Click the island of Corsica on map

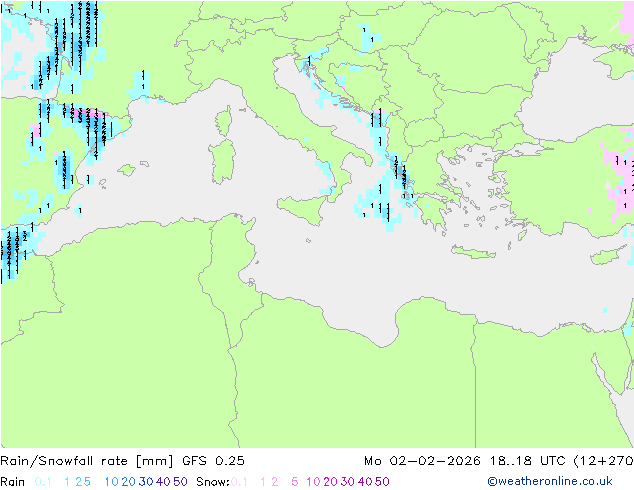tap(223, 121)
